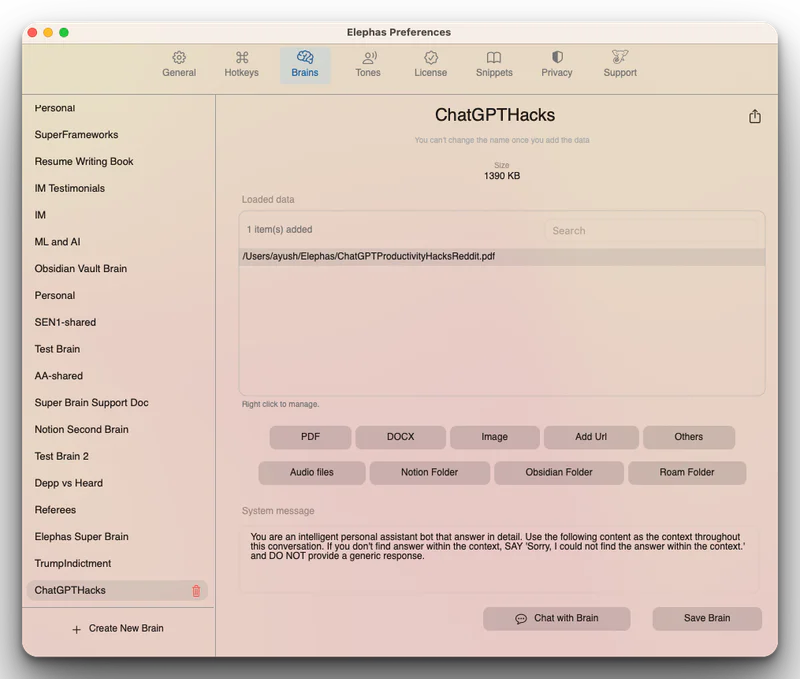Add a Roam Folder
This screenshot has height=679, width=800.
[x=687, y=473]
